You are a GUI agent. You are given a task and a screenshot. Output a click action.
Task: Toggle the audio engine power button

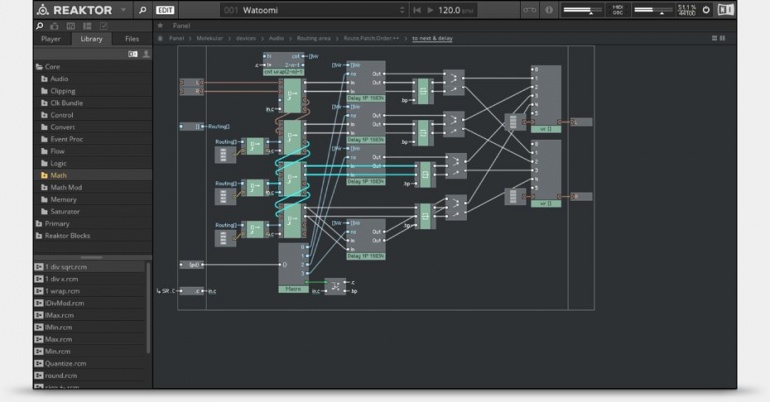(x=707, y=10)
